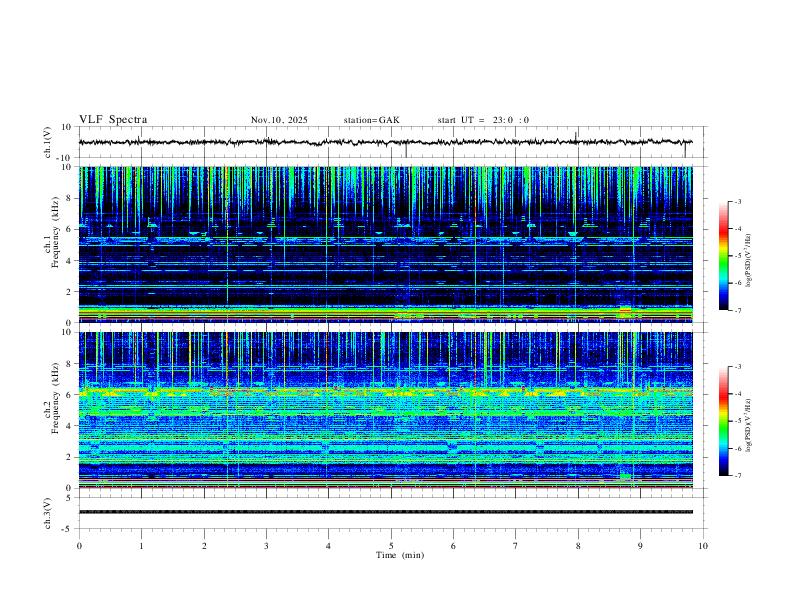Click the 'Time (min)' axis title
The width and height of the screenshot is (792, 612).
400,555
